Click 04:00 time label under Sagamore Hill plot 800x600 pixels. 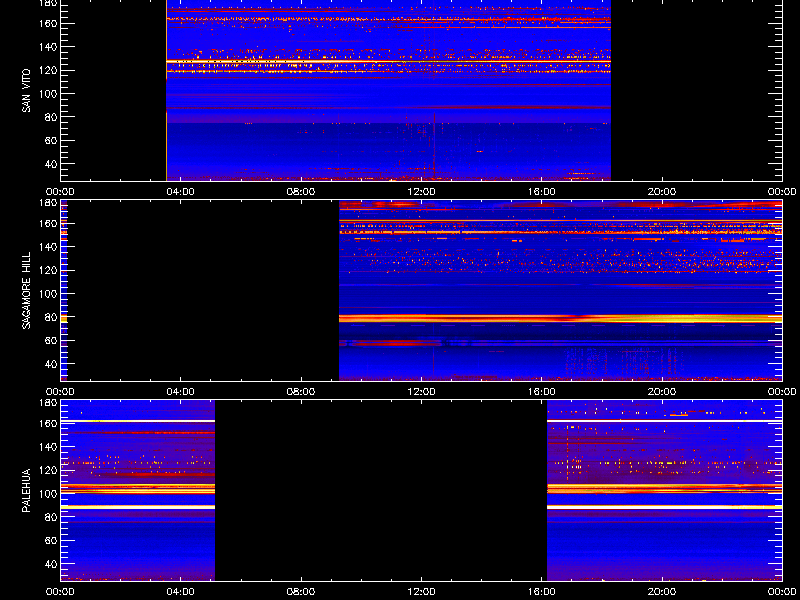(x=181, y=392)
